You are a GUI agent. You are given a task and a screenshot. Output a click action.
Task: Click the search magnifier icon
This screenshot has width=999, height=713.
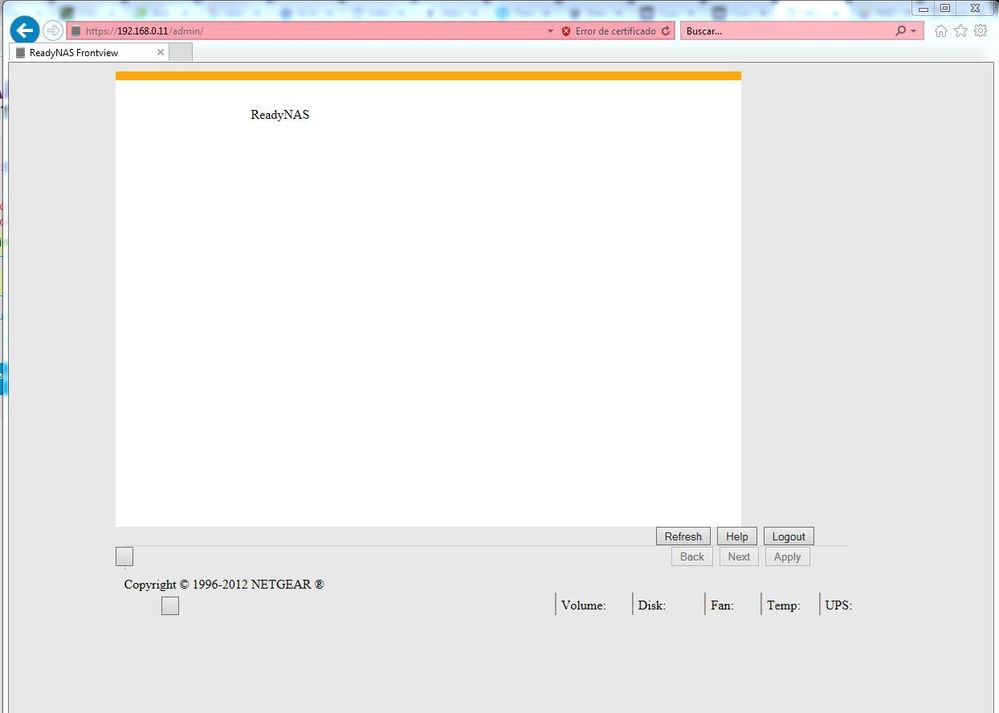901,31
